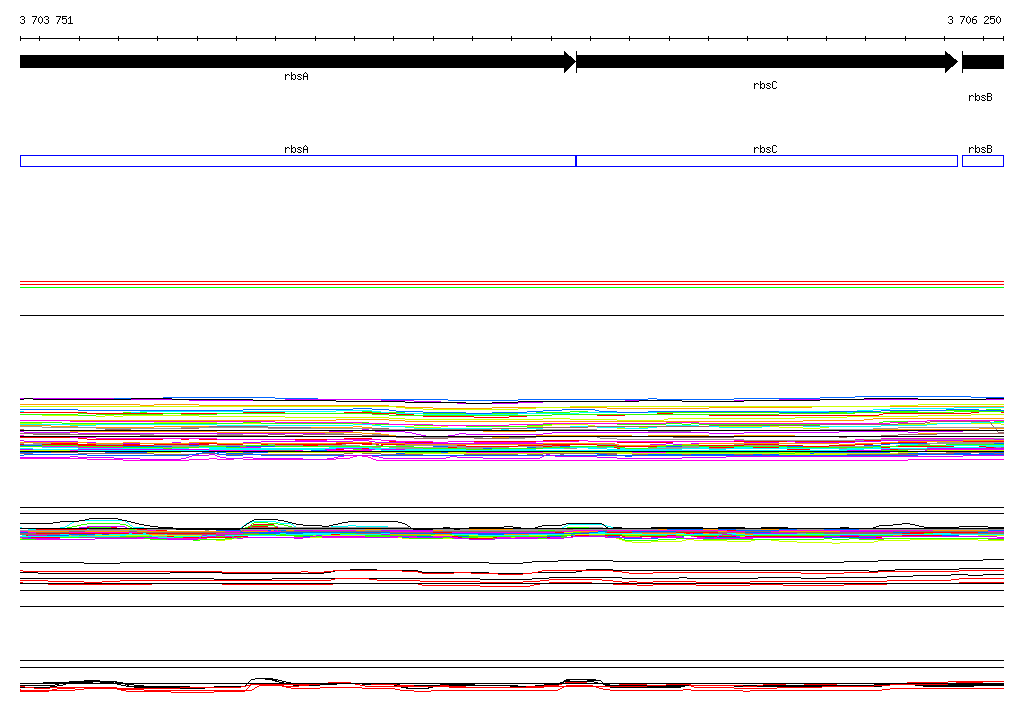Screen dimensions: 1024x714
Task: Click the rbsC label above the blue box
Action: 765,149
